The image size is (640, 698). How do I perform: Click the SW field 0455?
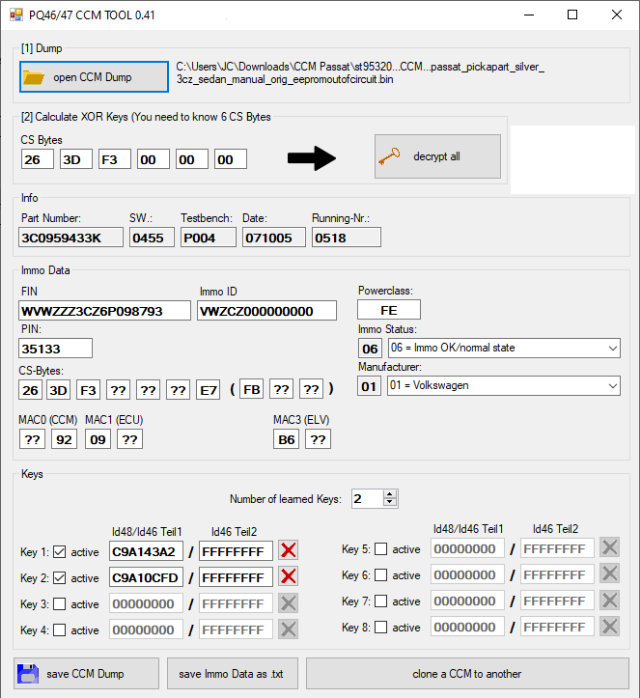pyautogui.click(x=152, y=237)
